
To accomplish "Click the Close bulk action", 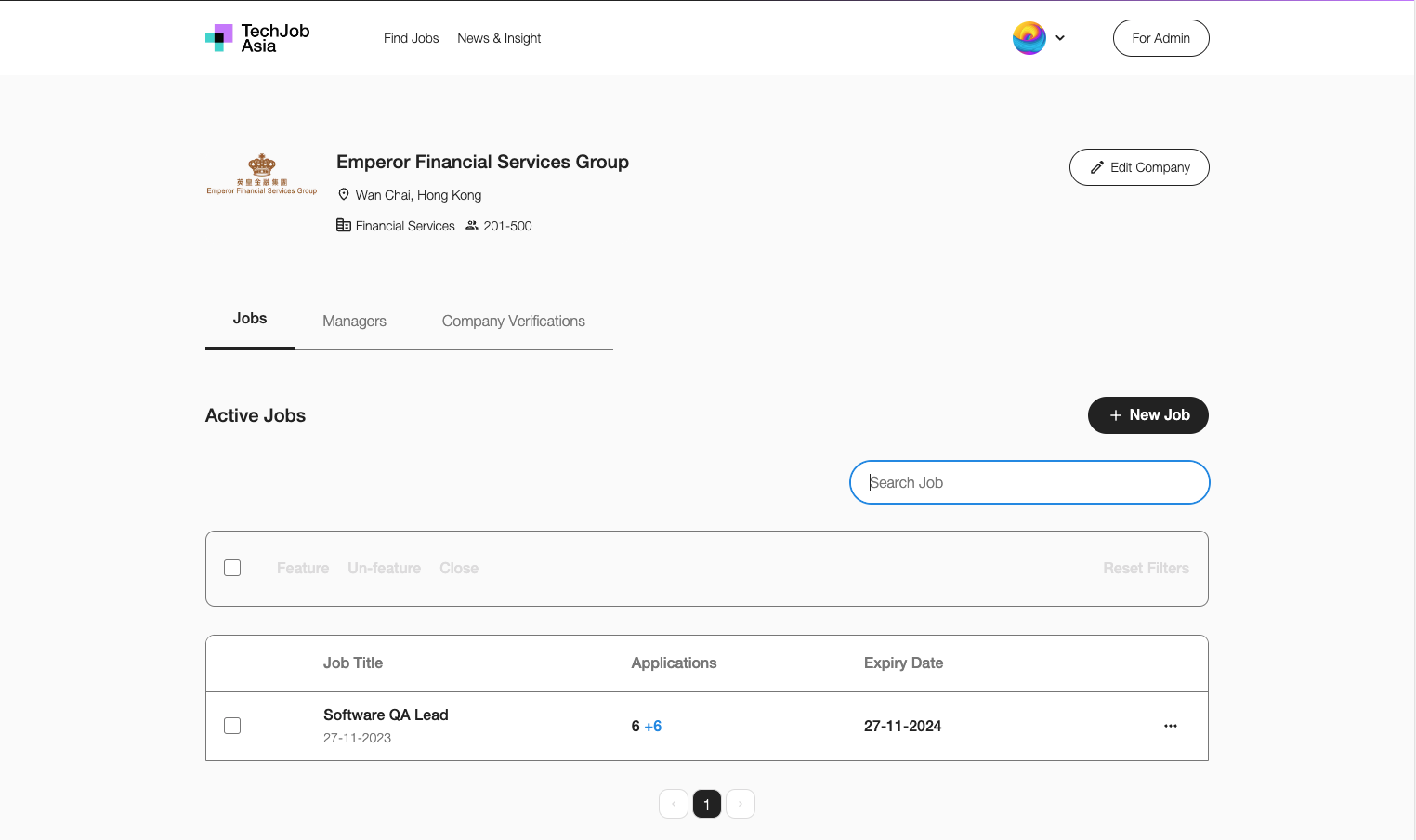I will click(x=459, y=568).
